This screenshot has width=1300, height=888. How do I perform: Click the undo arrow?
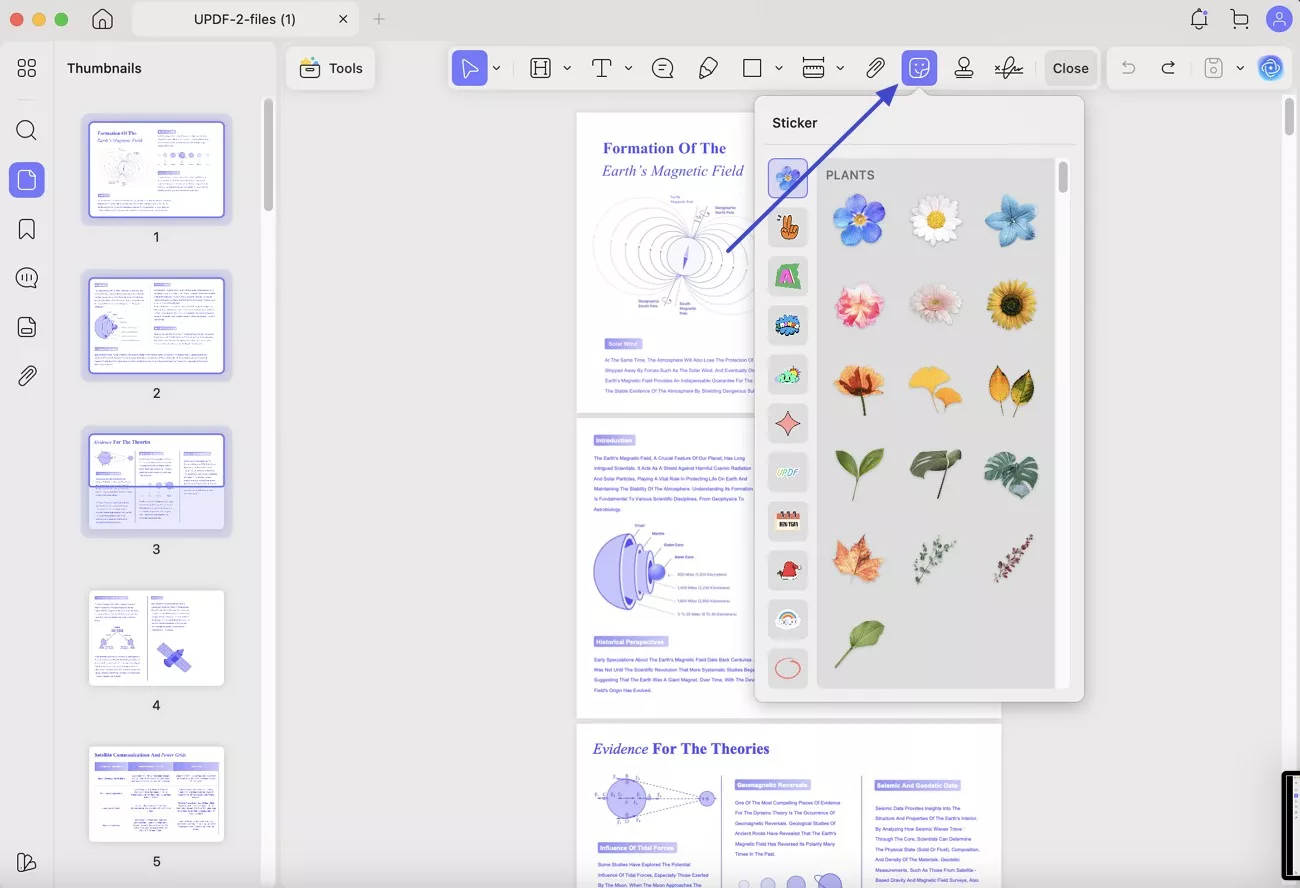pos(1129,68)
